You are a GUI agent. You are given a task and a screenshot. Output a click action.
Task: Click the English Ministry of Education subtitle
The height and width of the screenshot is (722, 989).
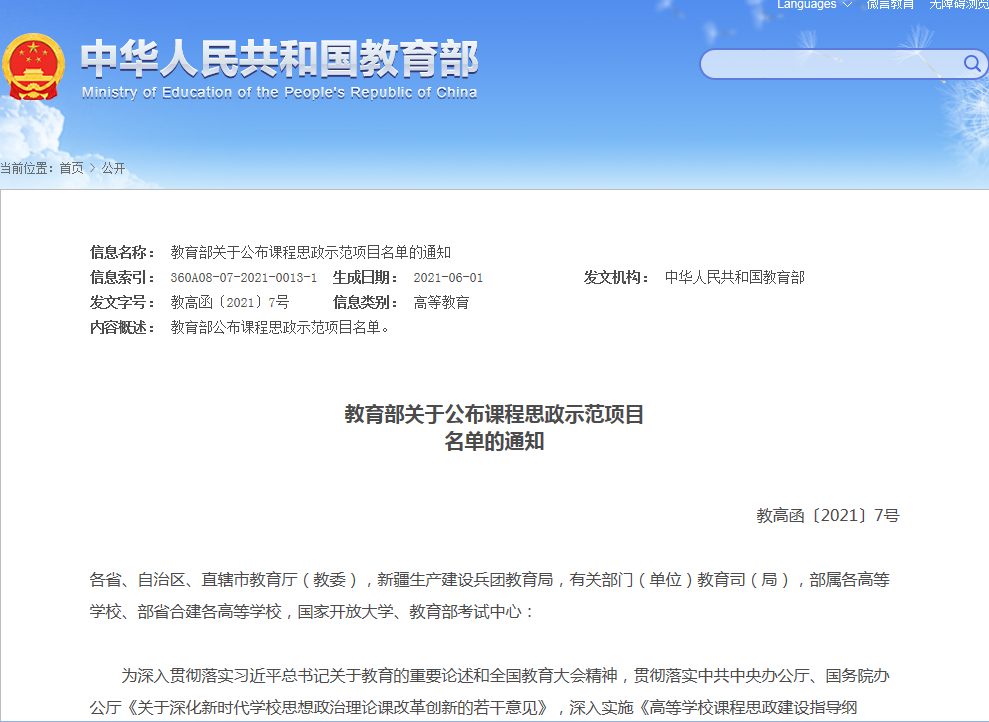pyautogui.click(x=279, y=93)
